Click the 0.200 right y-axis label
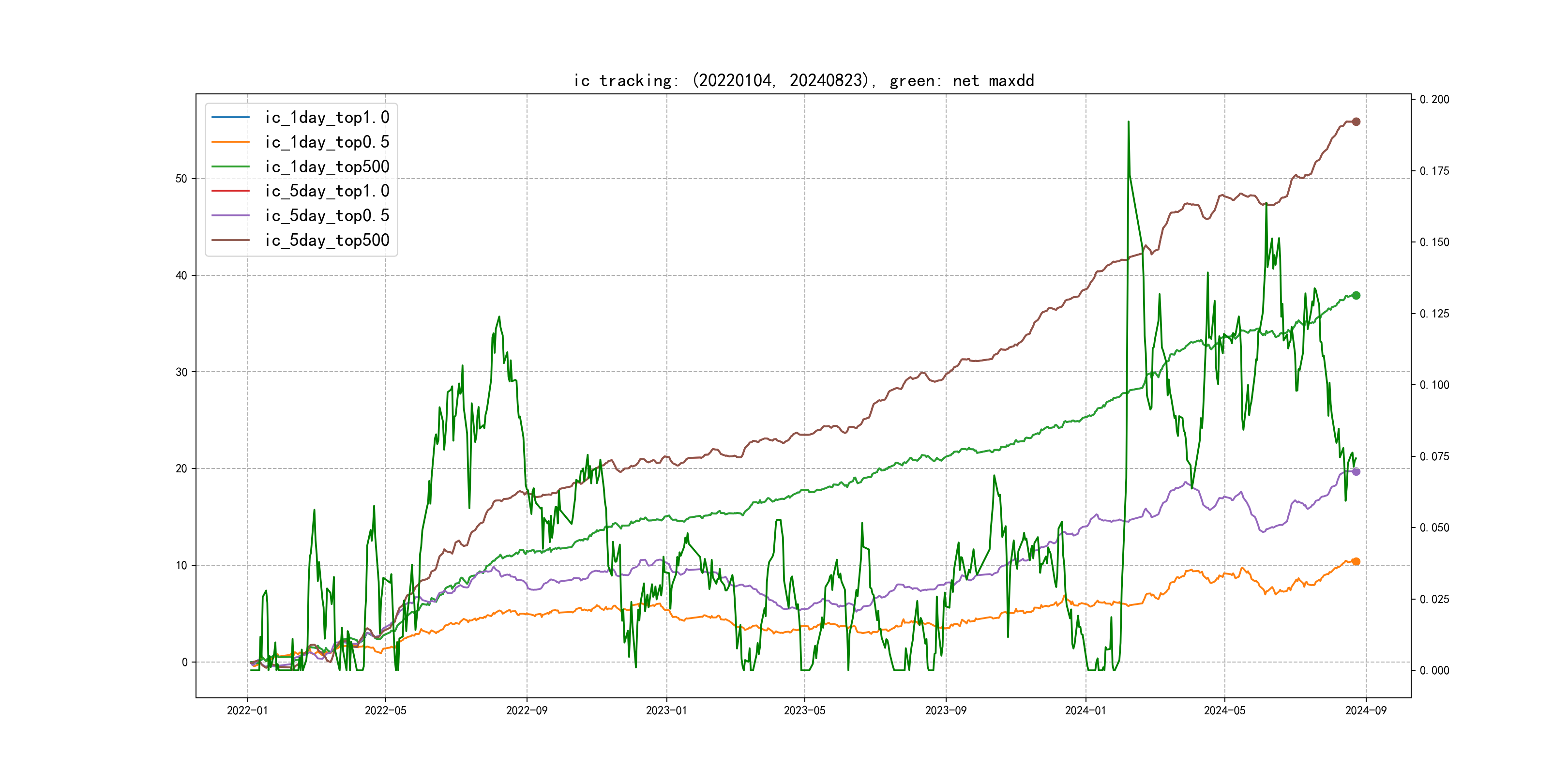 pos(1434,99)
